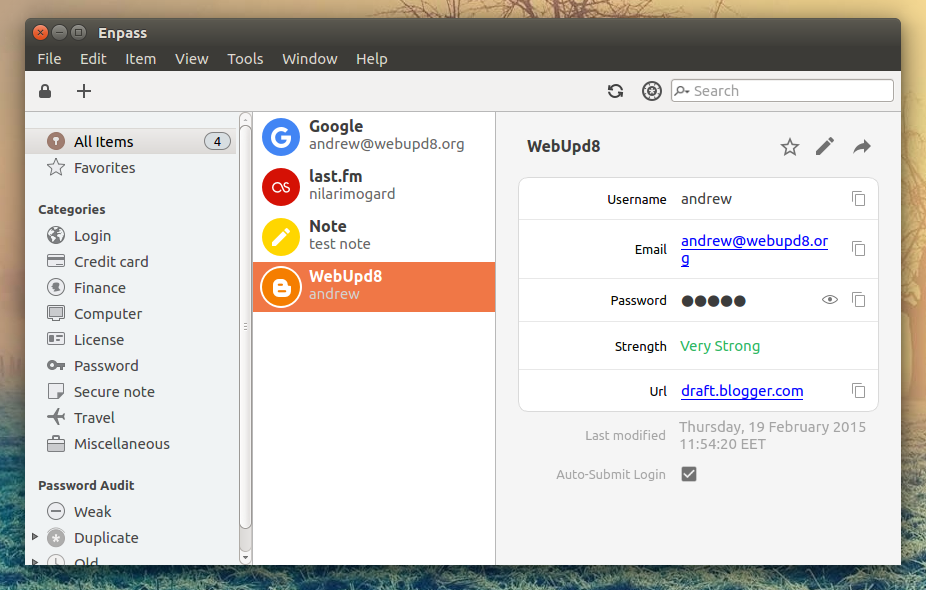926x590 pixels.
Task: Click the sync icon in toolbar
Action: (x=615, y=91)
